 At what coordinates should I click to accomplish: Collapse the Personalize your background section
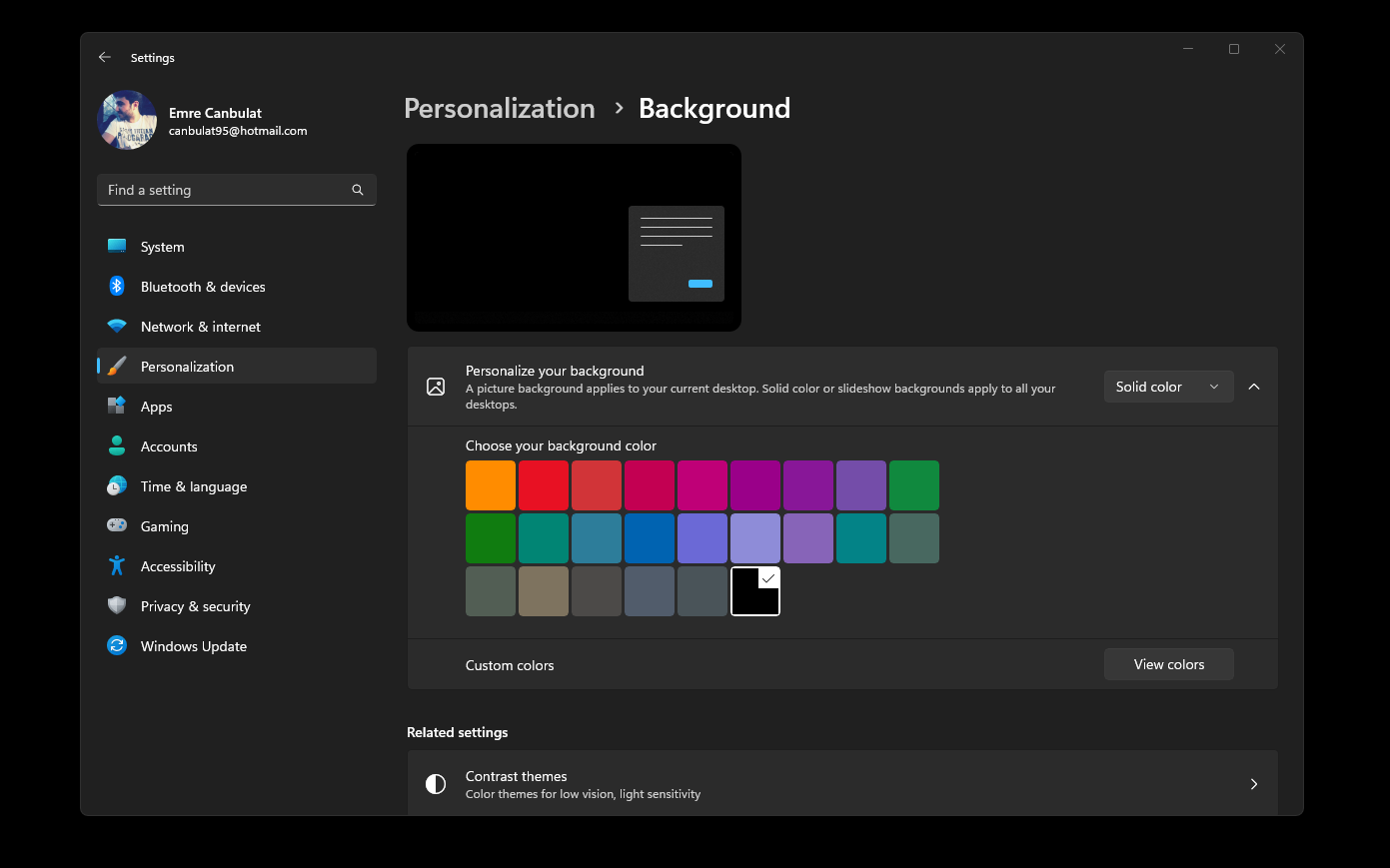tap(1254, 387)
